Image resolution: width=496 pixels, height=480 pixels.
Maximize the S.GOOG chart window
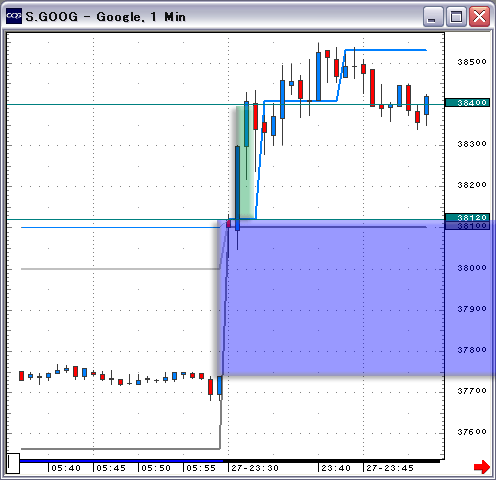[x=456, y=16]
